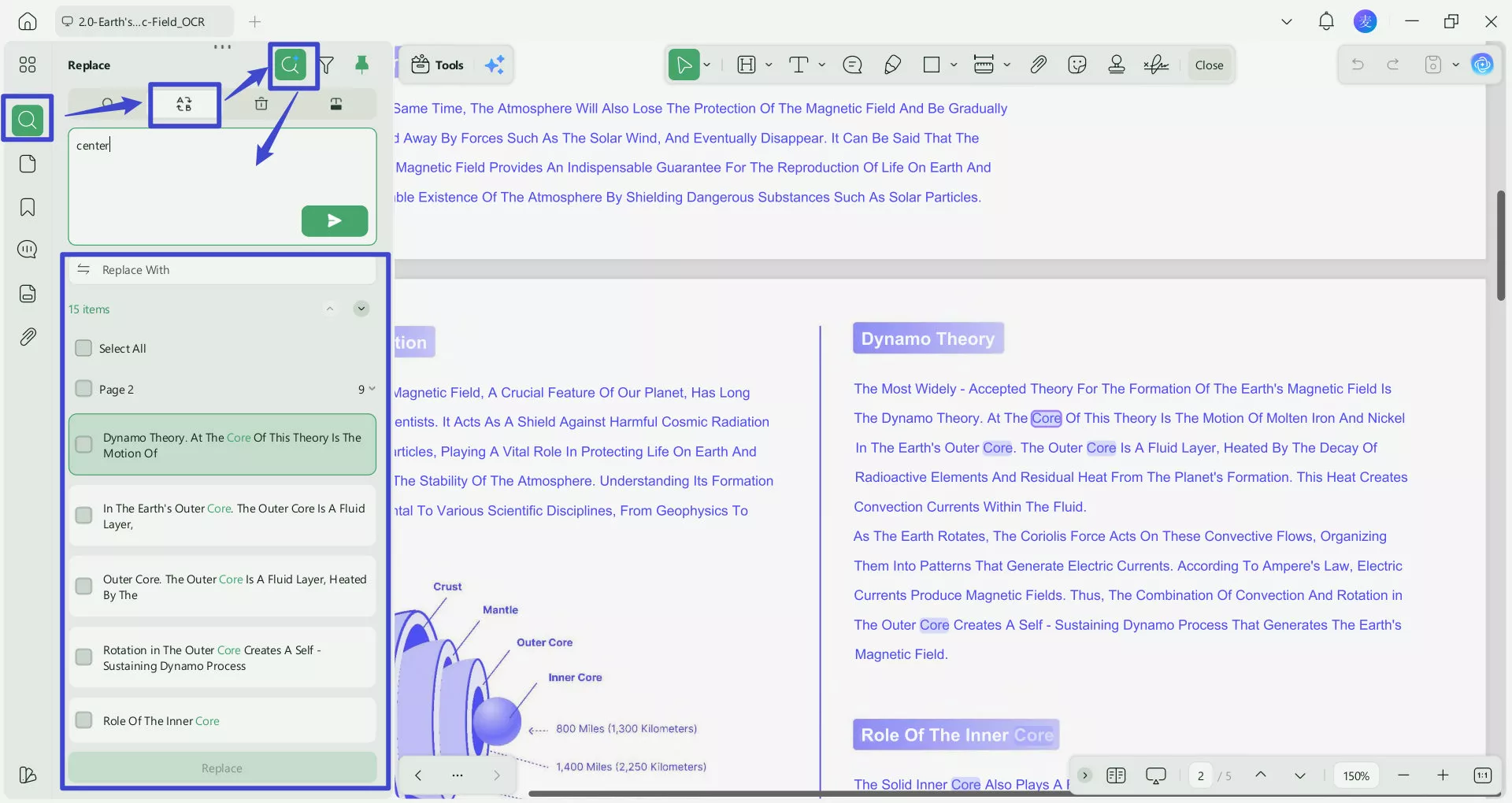Screen dimensions: 1512x803
Task: Switch to the Replace tab icon
Action: 184,104
